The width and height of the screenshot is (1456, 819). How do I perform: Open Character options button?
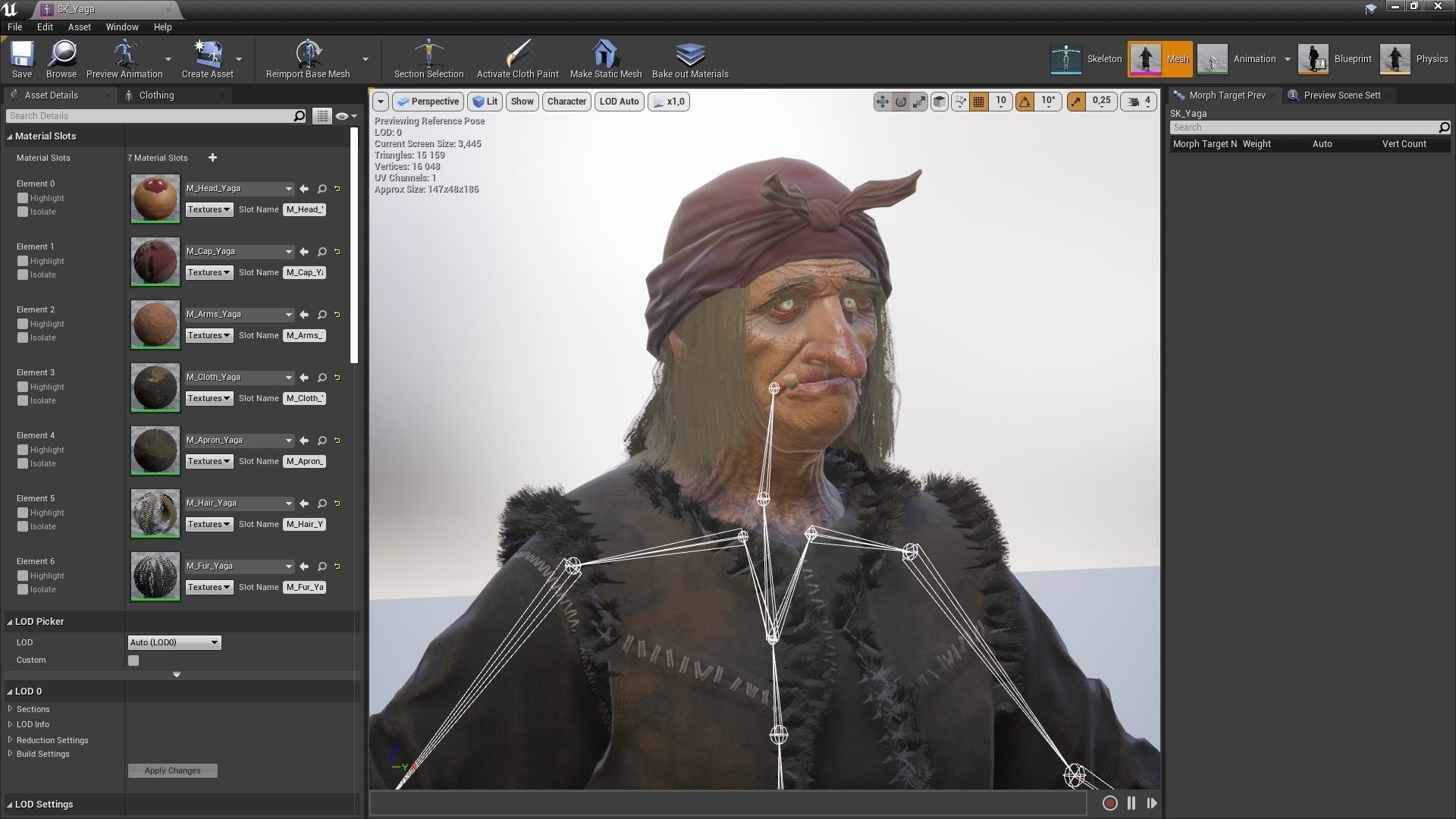click(x=566, y=102)
